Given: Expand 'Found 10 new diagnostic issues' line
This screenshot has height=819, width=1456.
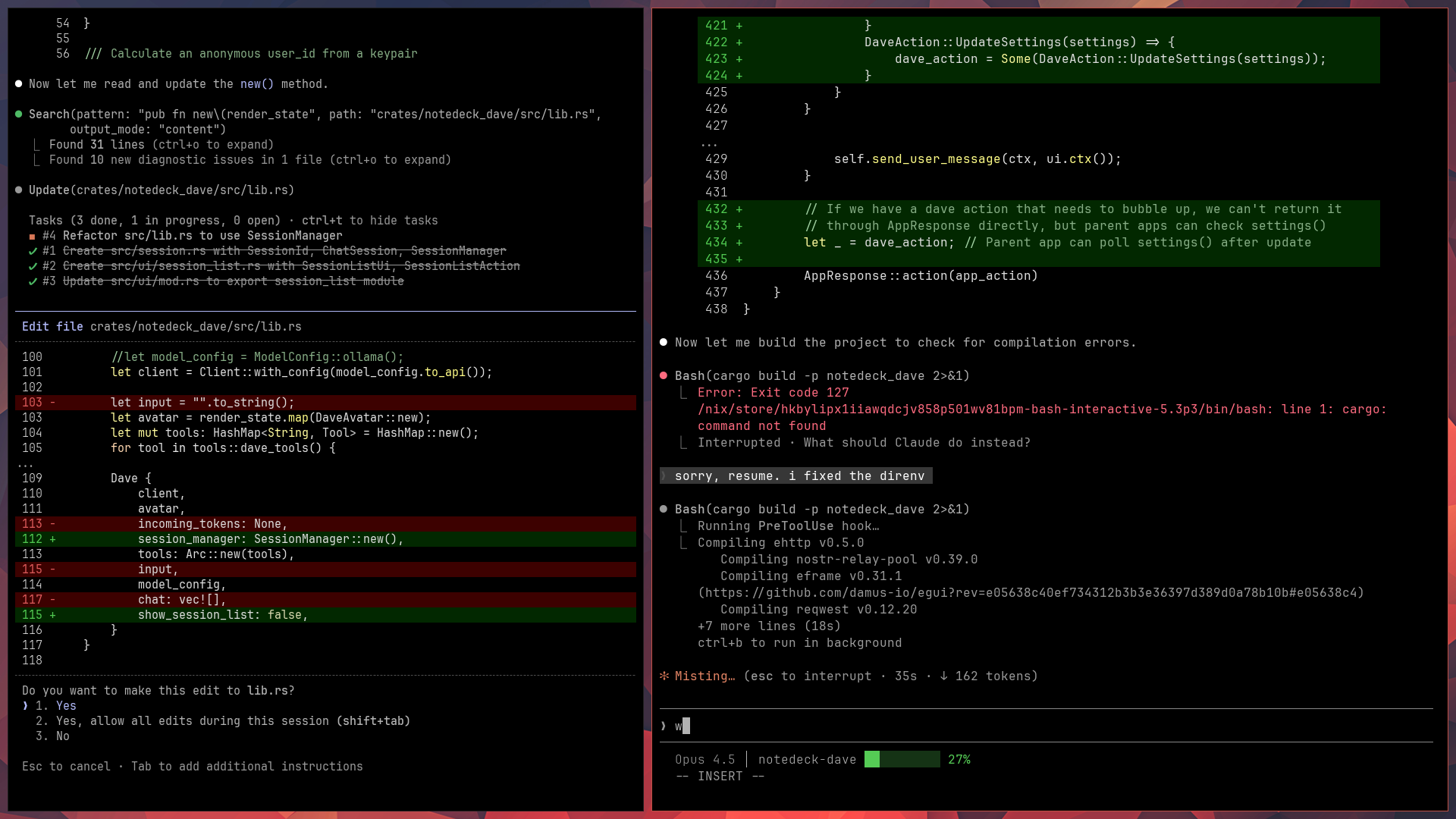Looking at the screenshot, I should [x=249, y=159].
